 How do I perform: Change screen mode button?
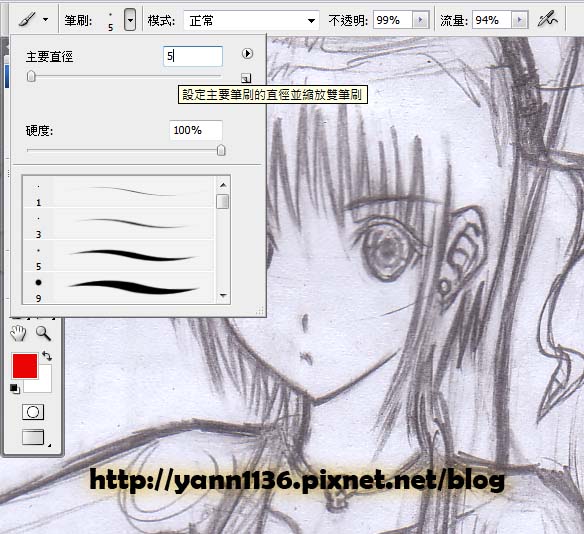point(34,437)
